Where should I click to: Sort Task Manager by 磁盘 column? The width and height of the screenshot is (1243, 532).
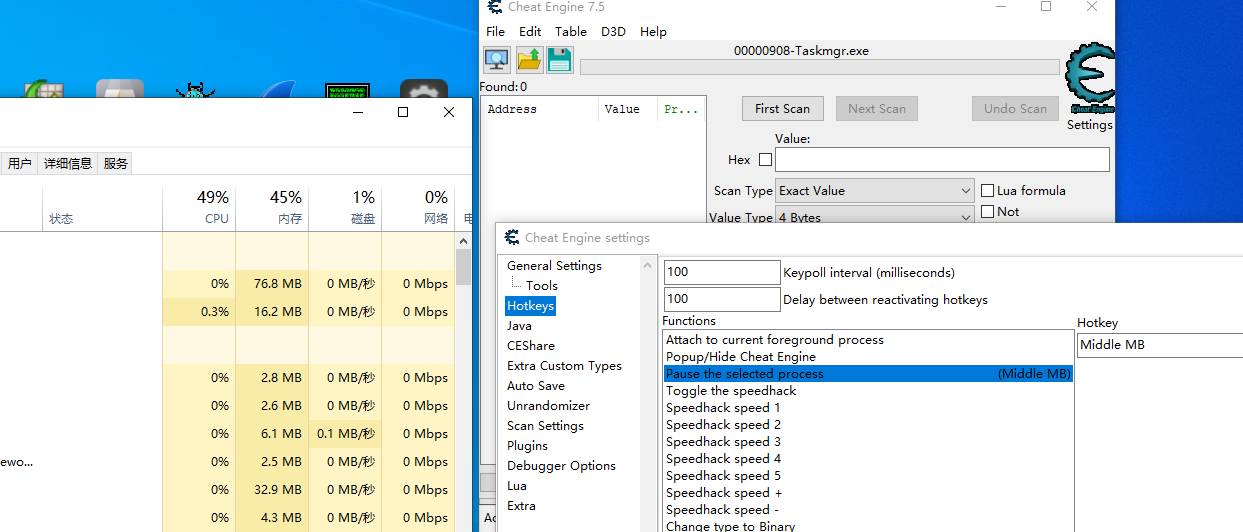[345, 209]
